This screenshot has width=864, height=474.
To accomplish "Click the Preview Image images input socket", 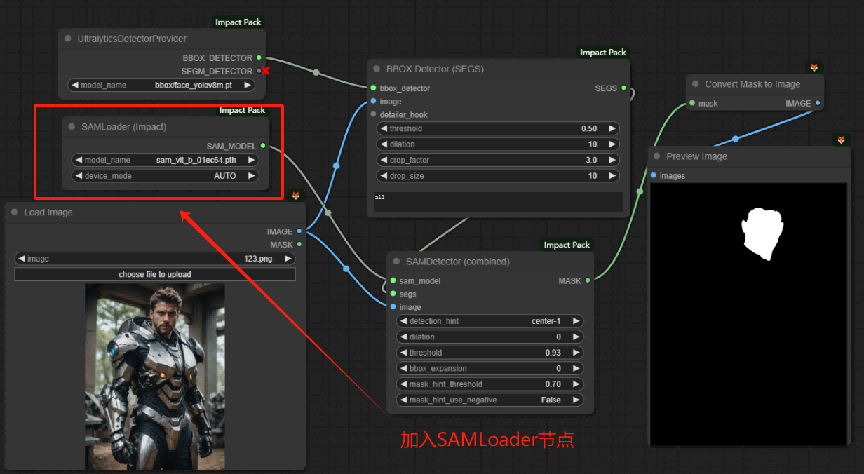I will pyautogui.click(x=654, y=176).
